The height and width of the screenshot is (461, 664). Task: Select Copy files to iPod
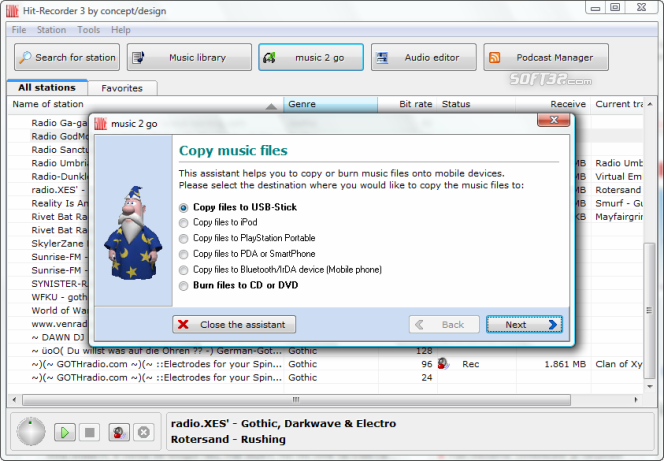click(218, 222)
